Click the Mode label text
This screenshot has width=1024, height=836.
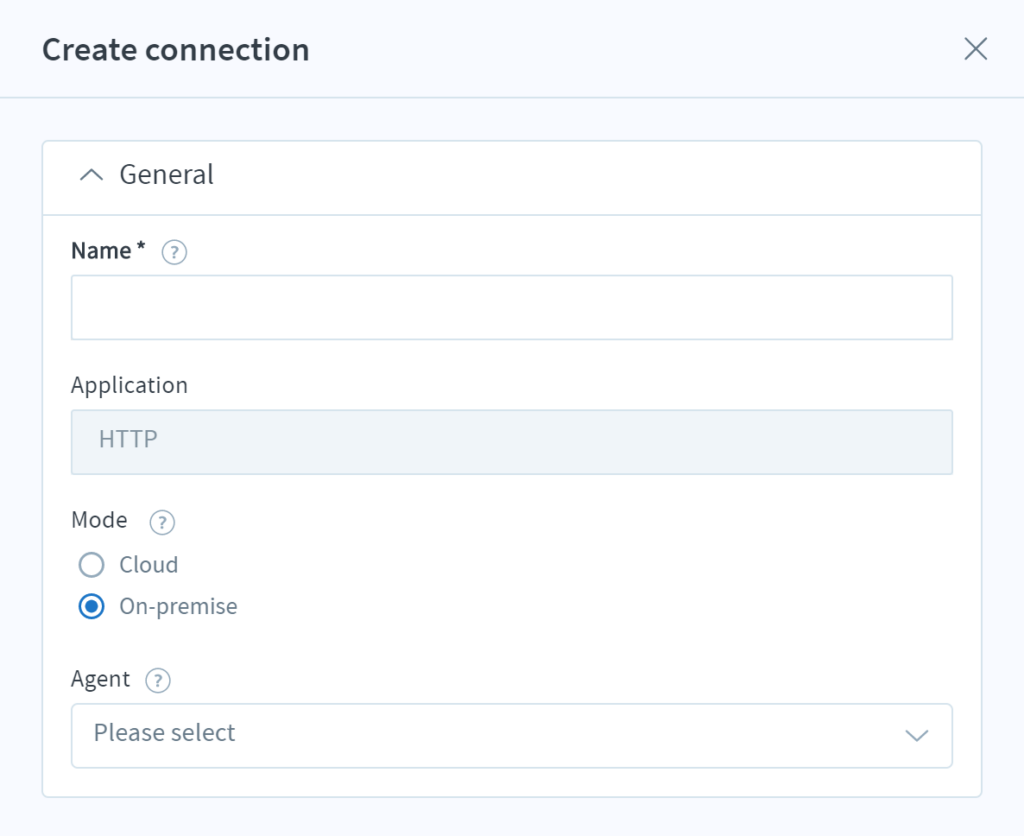pos(99,520)
